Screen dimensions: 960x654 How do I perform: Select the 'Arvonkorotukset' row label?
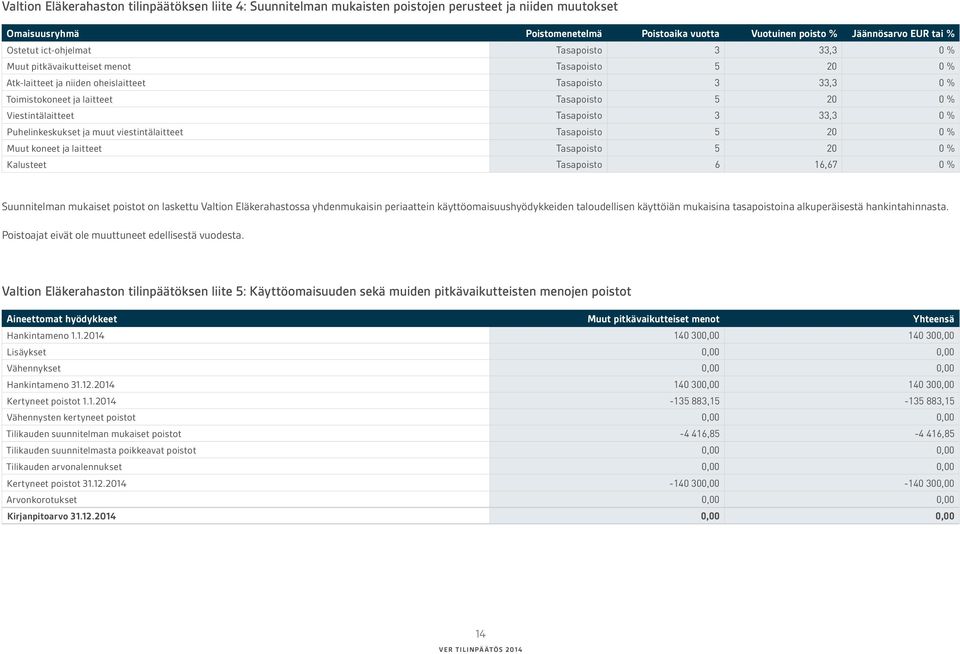tap(42, 500)
